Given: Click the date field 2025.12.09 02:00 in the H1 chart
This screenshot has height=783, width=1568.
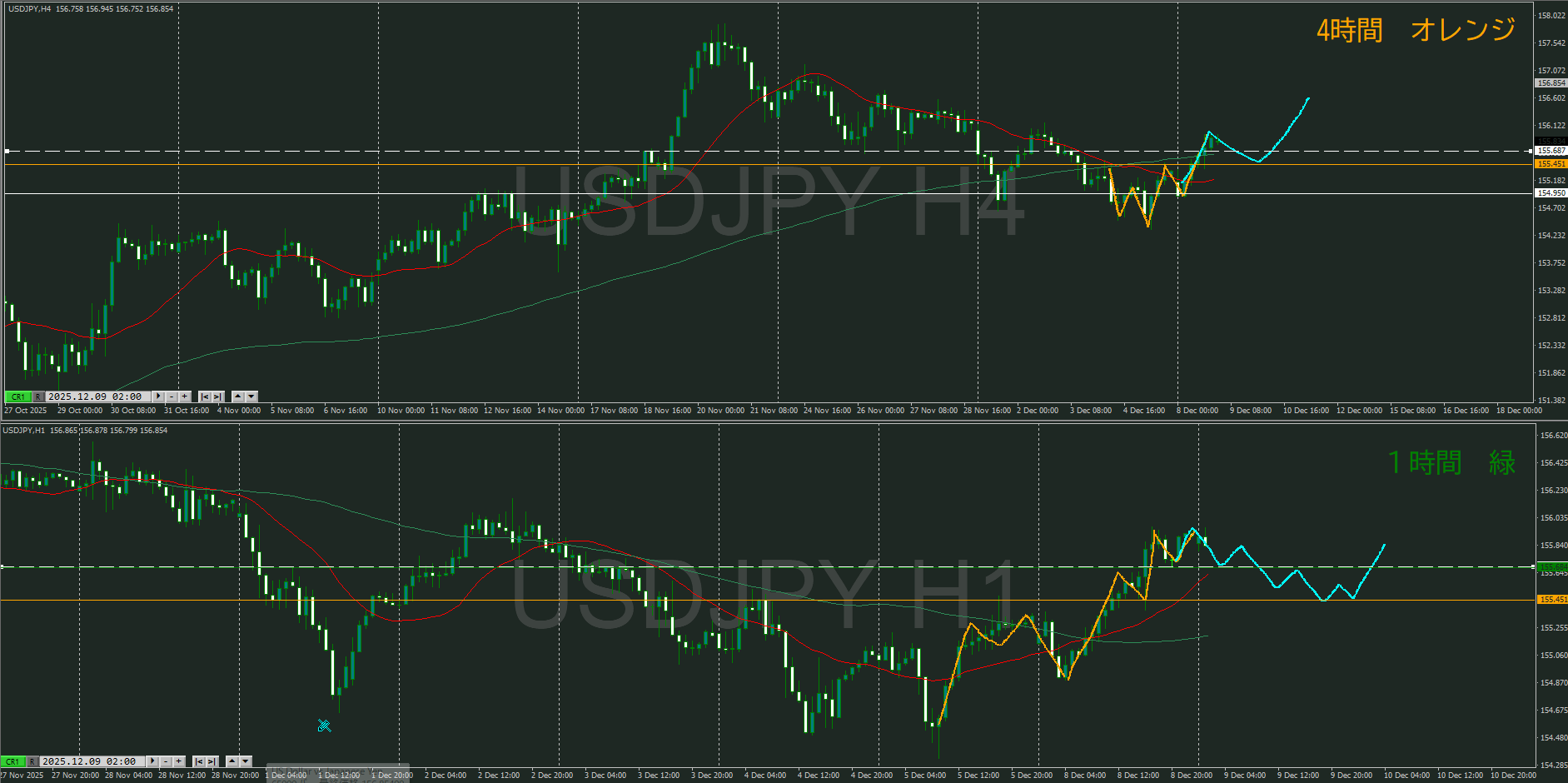Looking at the screenshot, I should (x=88, y=761).
